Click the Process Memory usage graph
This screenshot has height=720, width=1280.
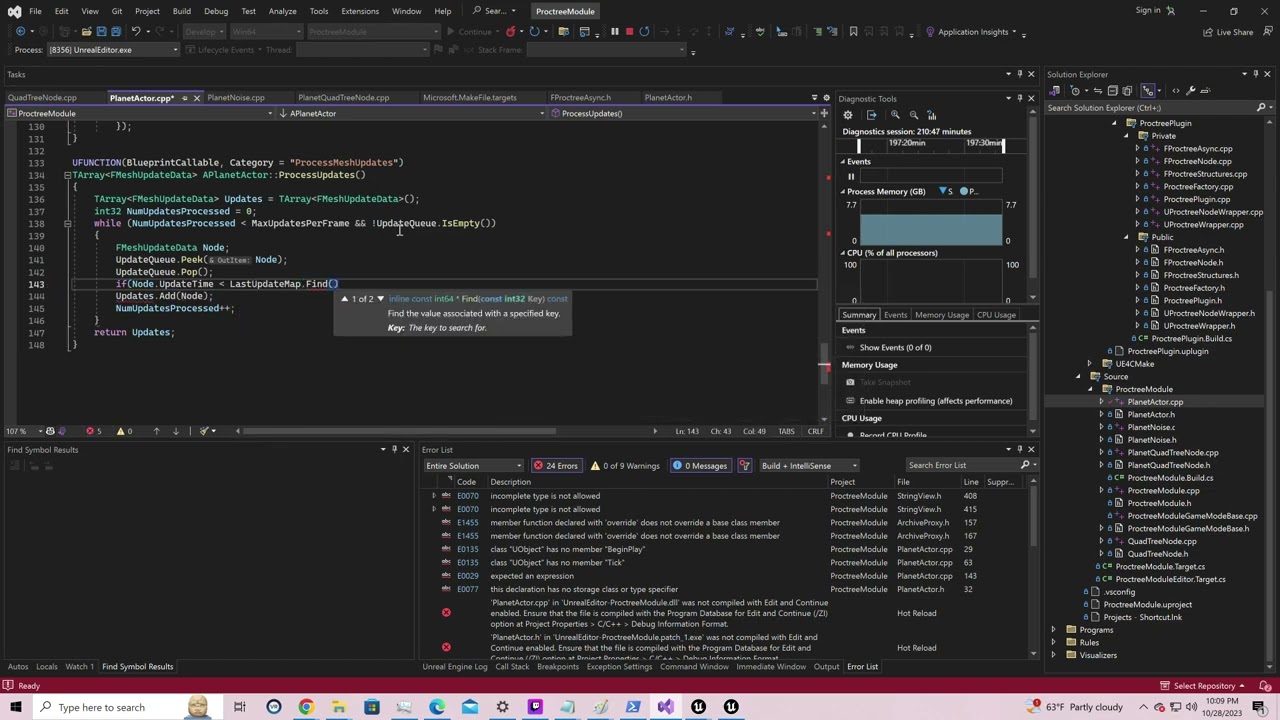931,223
